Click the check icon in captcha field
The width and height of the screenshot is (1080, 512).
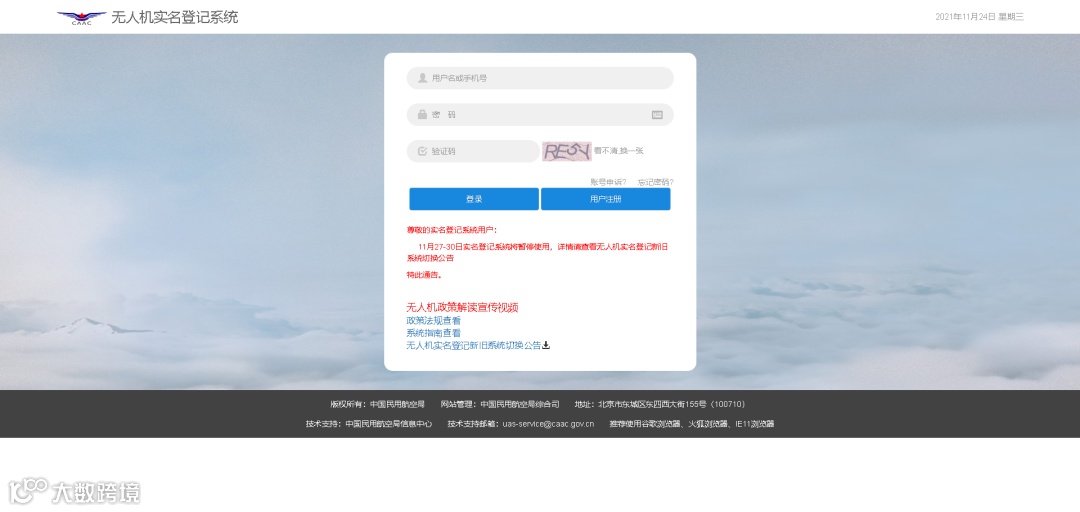pos(422,151)
